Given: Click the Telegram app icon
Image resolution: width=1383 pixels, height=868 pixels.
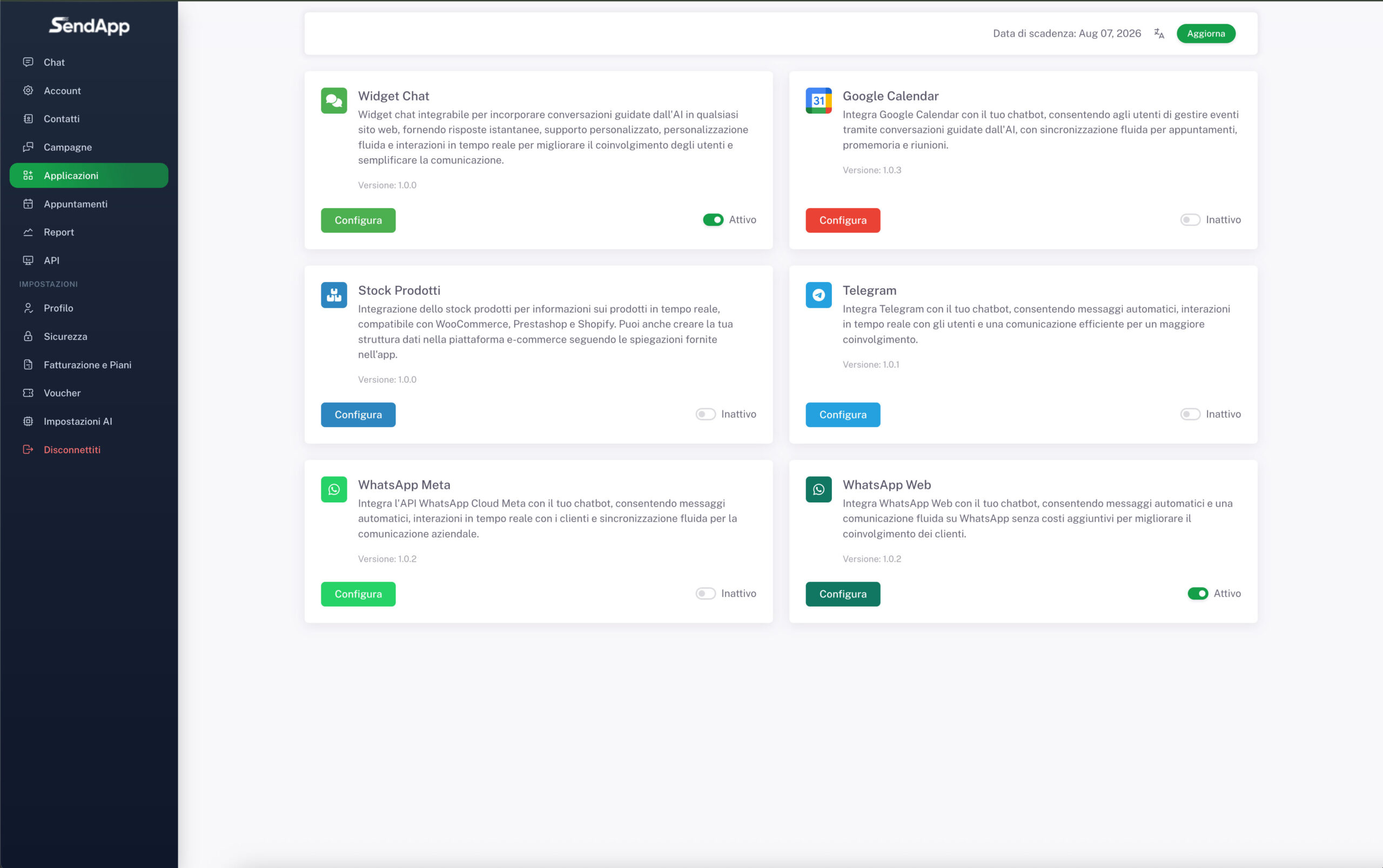Looking at the screenshot, I should (x=818, y=295).
